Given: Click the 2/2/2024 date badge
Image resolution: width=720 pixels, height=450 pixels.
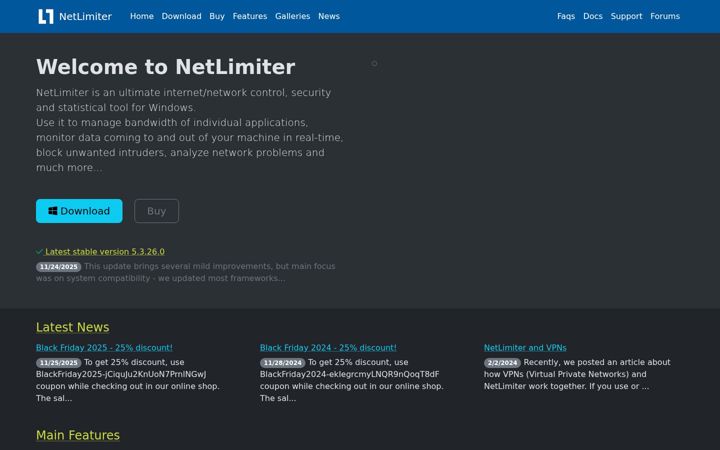Looking at the screenshot, I should pyautogui.click(x=502, y=363).
